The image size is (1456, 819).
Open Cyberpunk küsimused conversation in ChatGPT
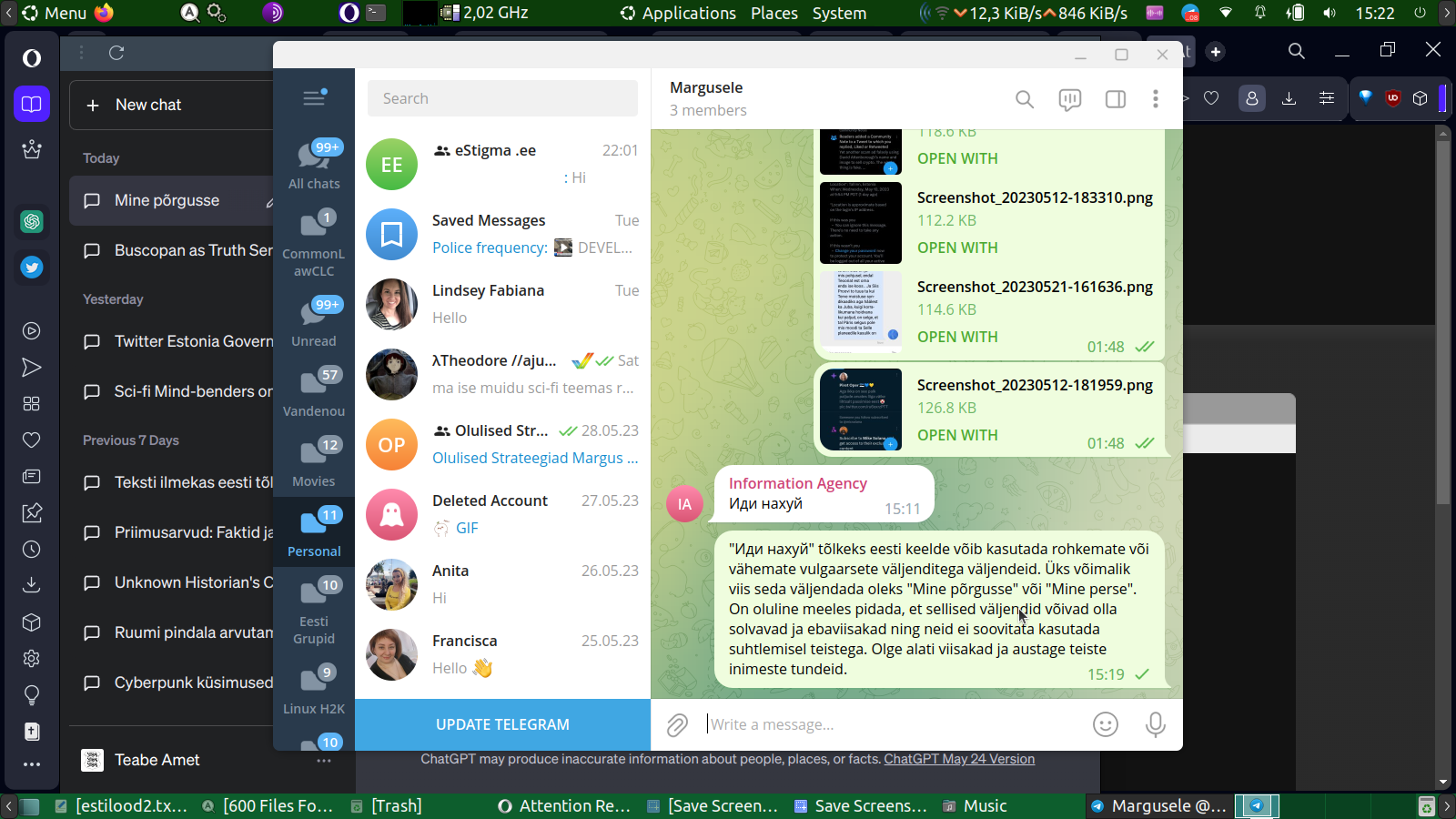[177, 682]
